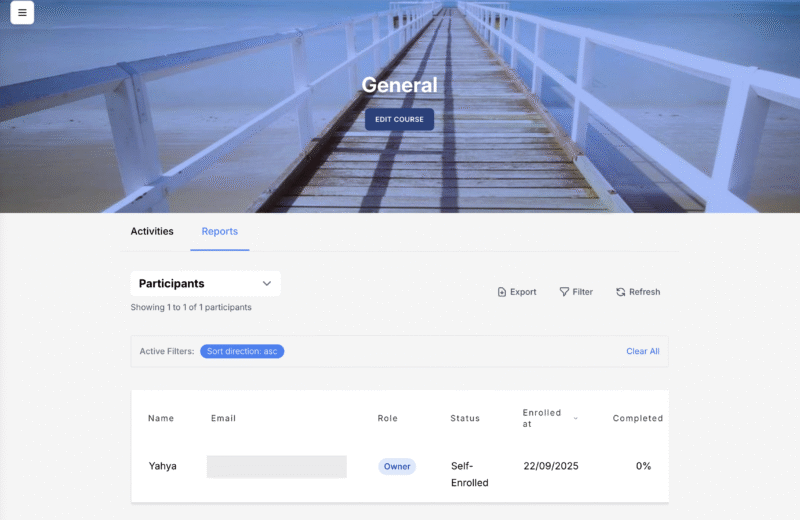Click the Filter funnel icon
Screen dimensions: 800x520
pyautogui.click(x=564, y=292)
